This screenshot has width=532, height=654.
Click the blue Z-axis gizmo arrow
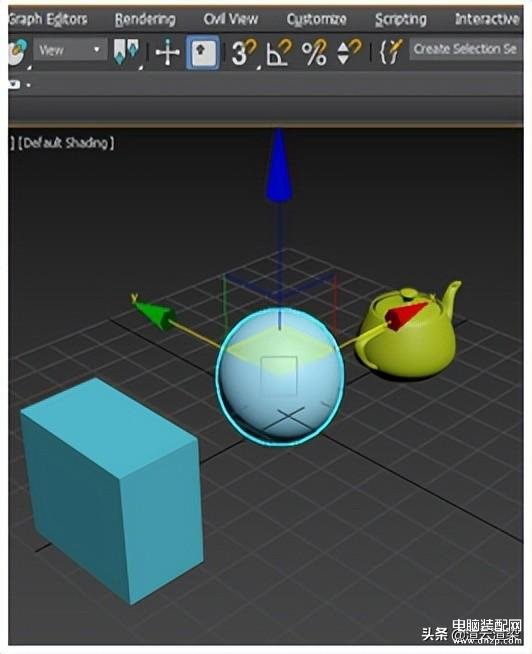[x=279, y=166]
